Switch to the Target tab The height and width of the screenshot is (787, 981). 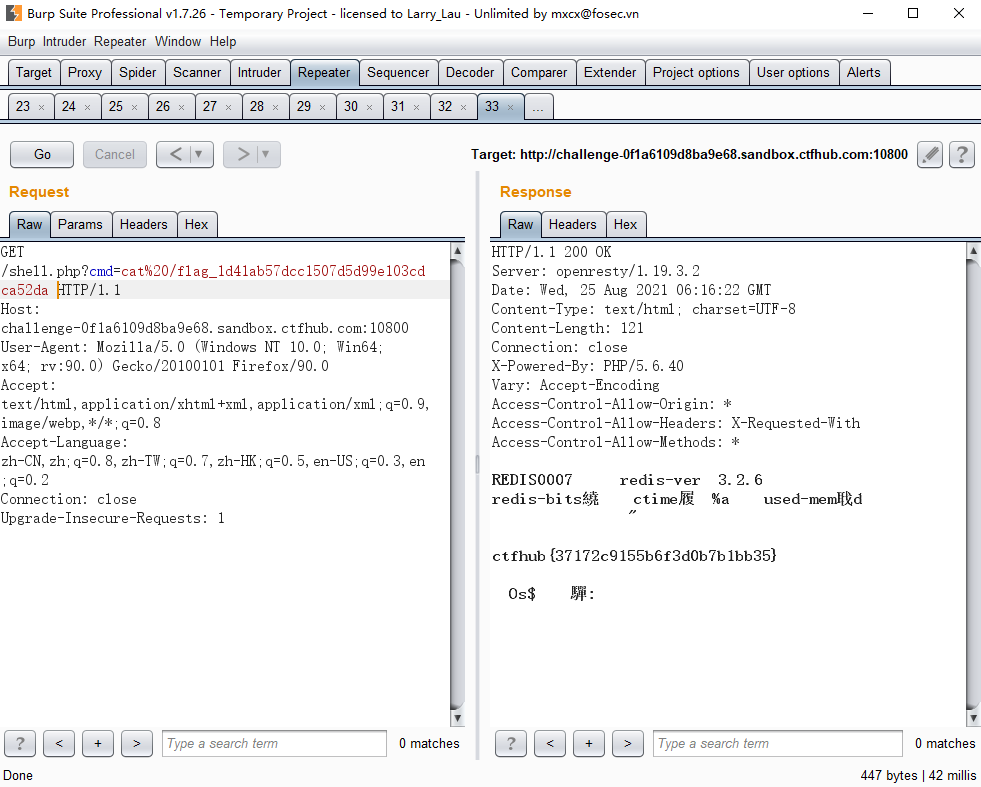click(x=34, y=73)
